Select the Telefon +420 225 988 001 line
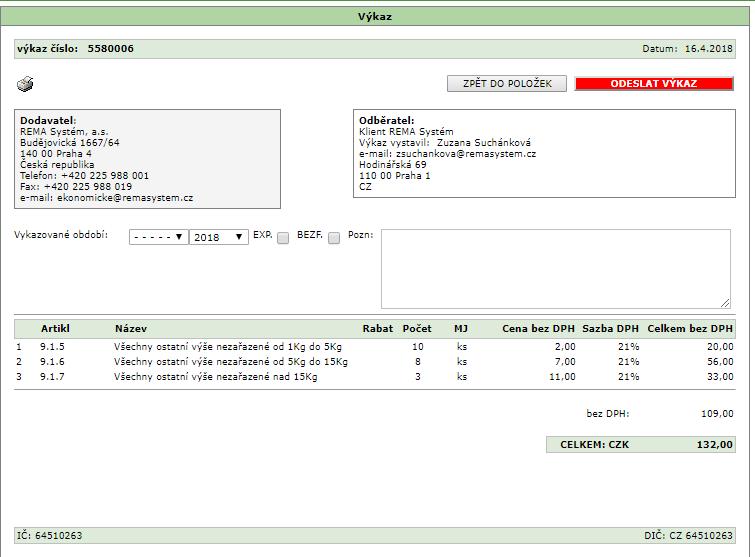This screenshot has width=755, height=557. click(x=84, y=176)
